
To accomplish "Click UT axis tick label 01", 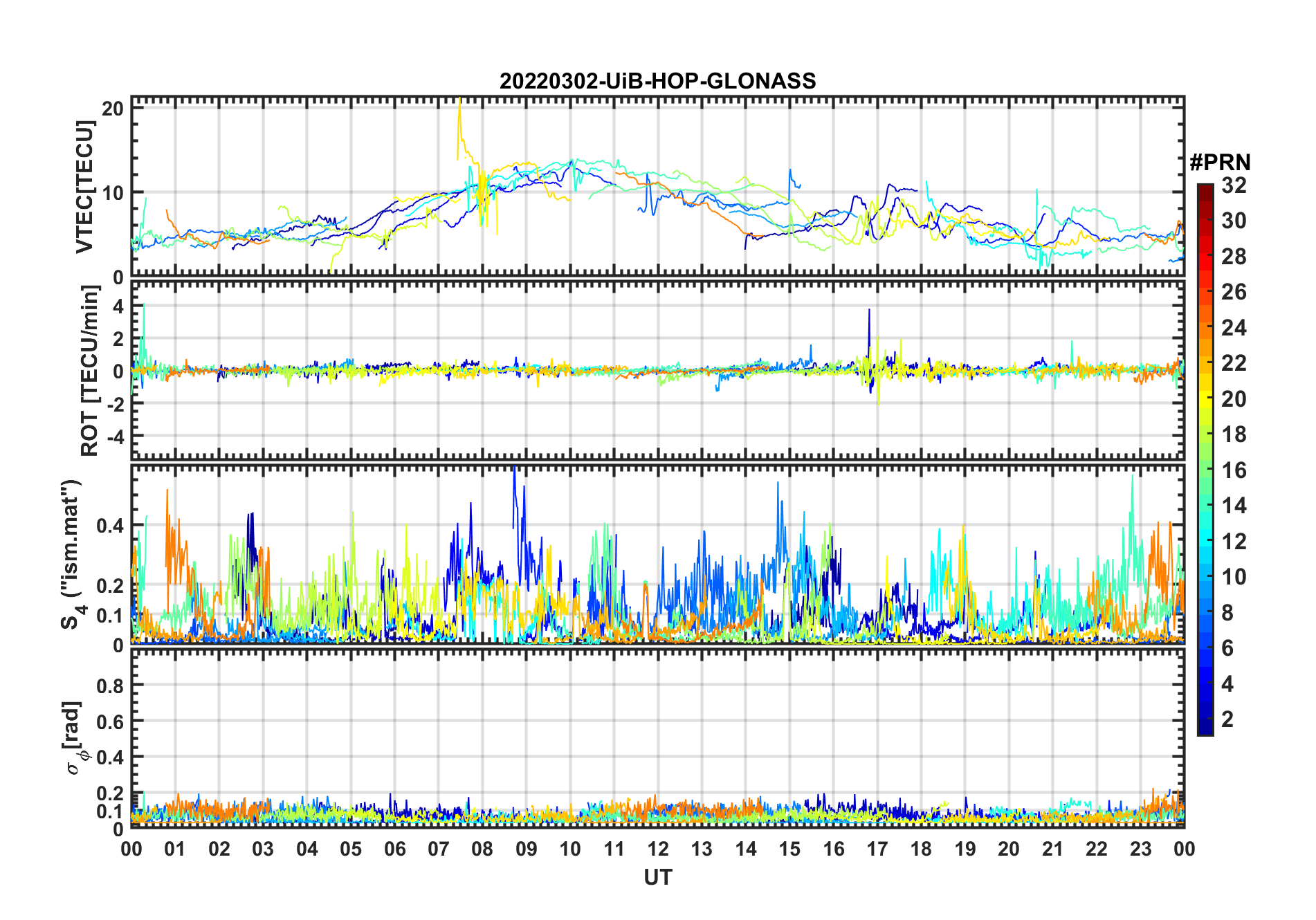I will (x=175, y=849).
